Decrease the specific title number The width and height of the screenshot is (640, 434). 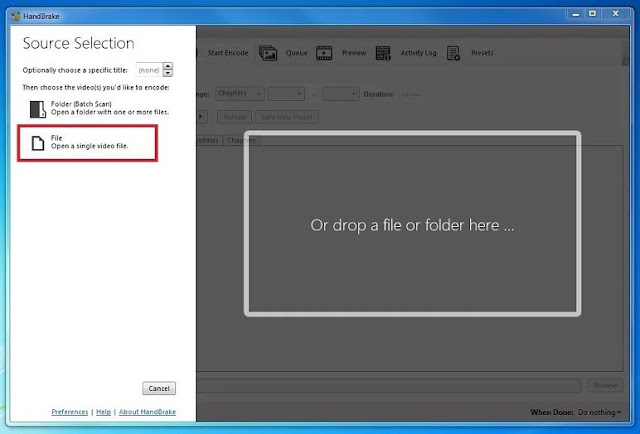(167, 73)
